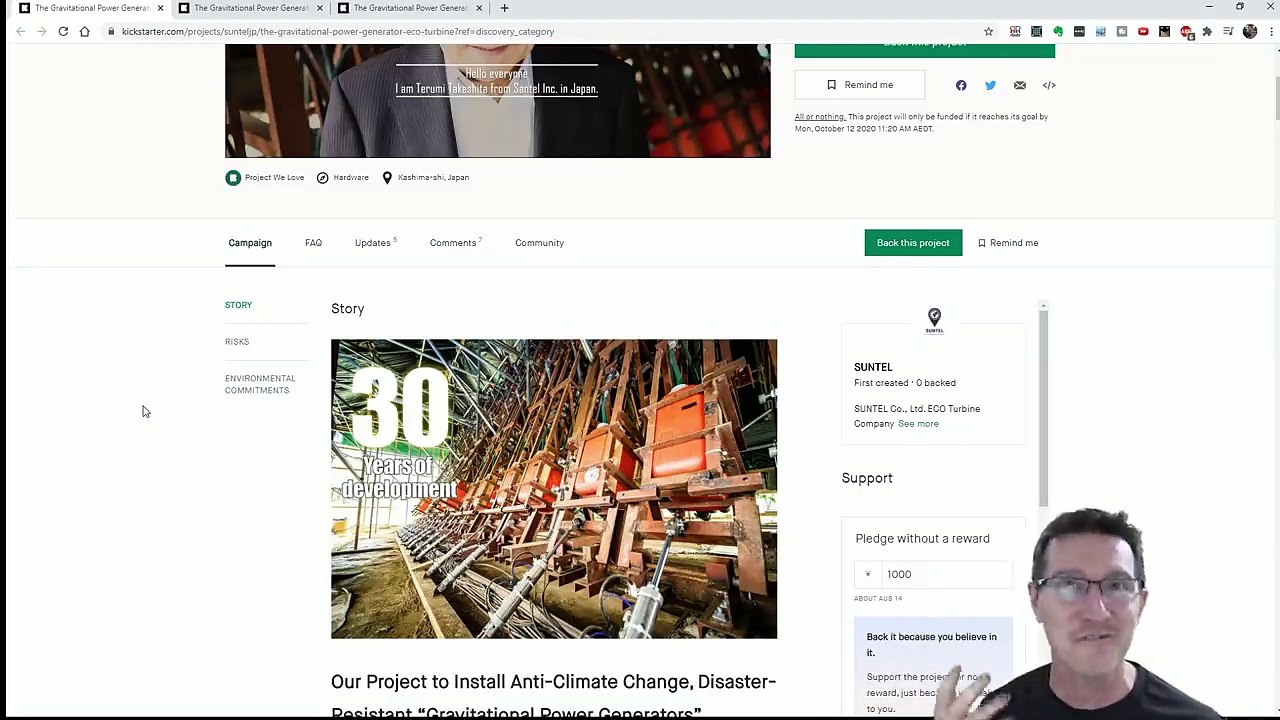
Task: Click the Support panel scrollbar
Action: tap(1043, 408)
